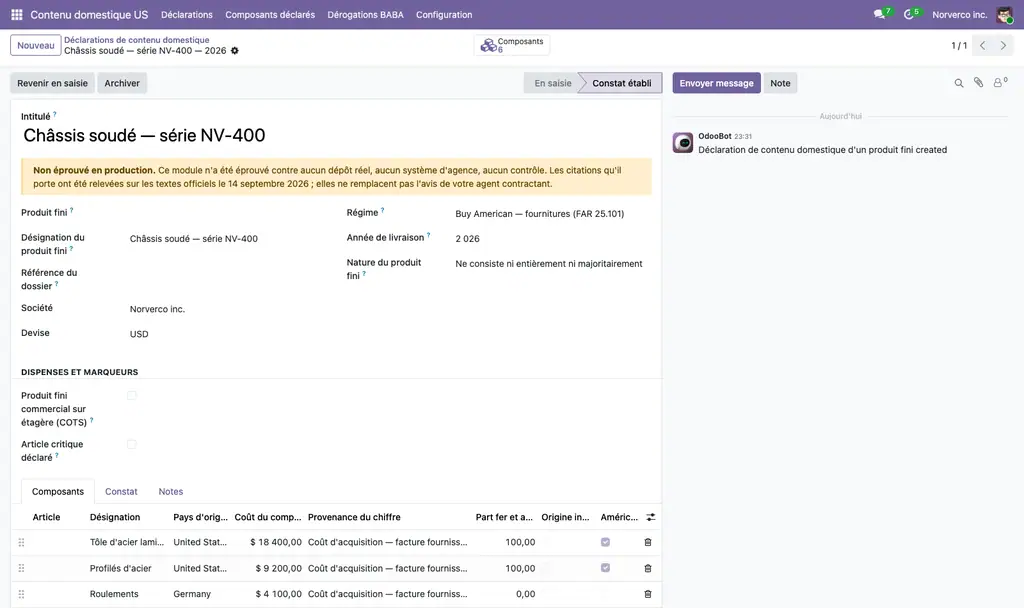Image resolution: width=1024 pixels, height=608 pixels.
Task: Open the Configuration menu
Action: pos(444,14)
